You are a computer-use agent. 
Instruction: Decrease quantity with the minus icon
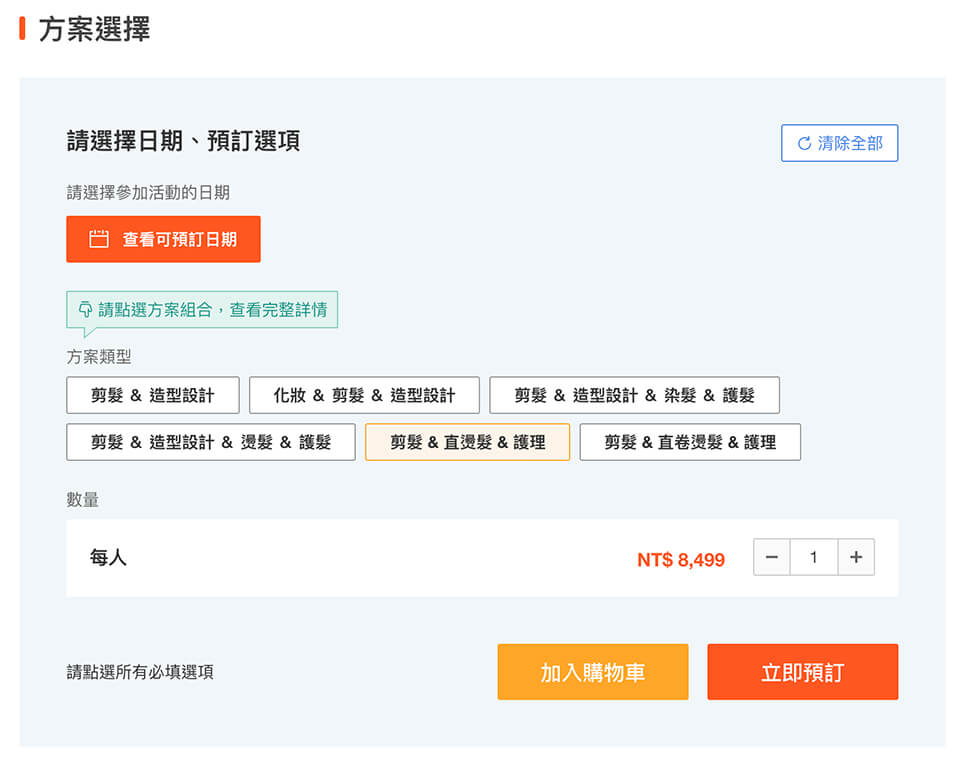771,557
